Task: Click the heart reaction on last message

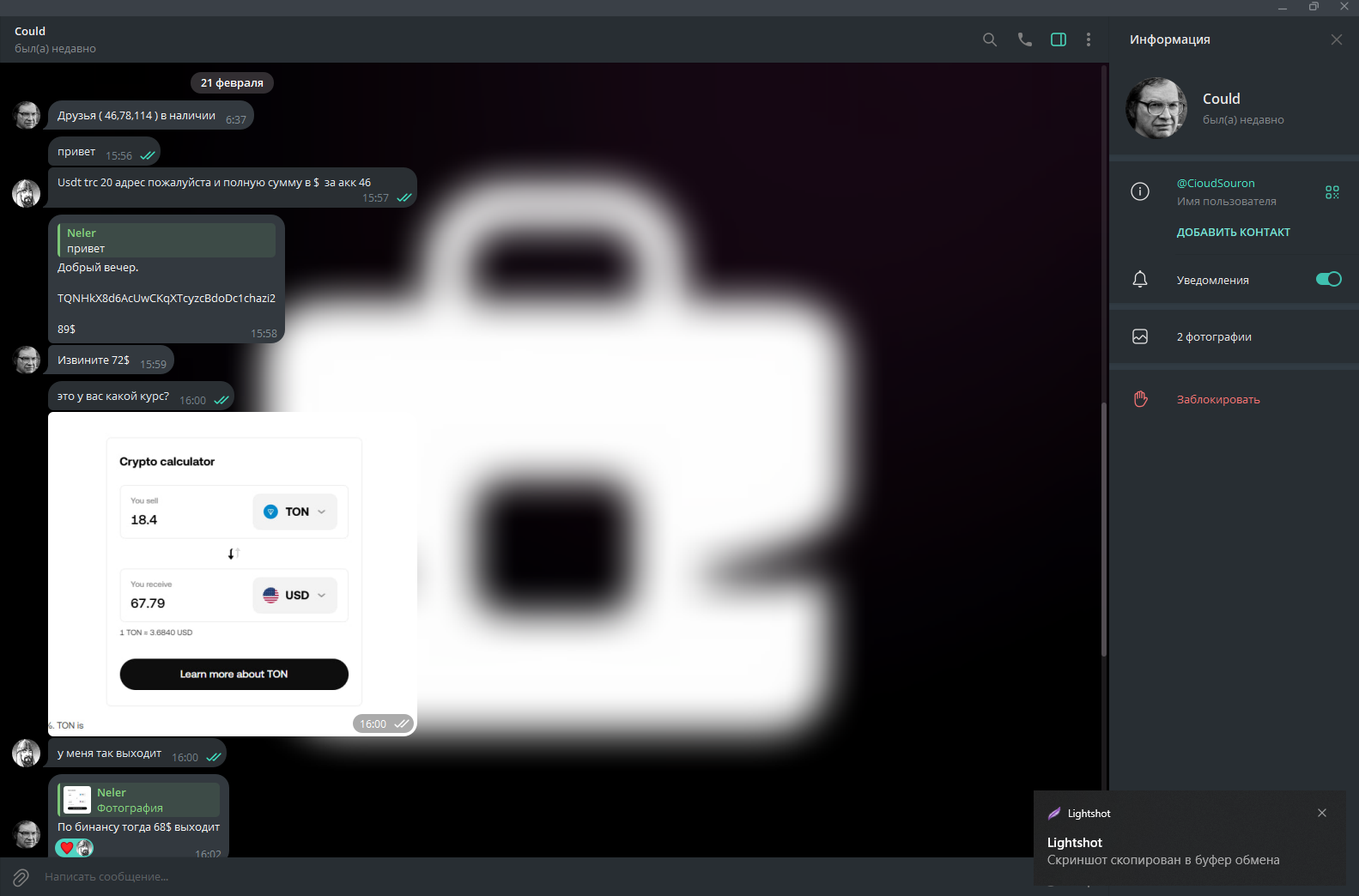Action: (67, 848)
